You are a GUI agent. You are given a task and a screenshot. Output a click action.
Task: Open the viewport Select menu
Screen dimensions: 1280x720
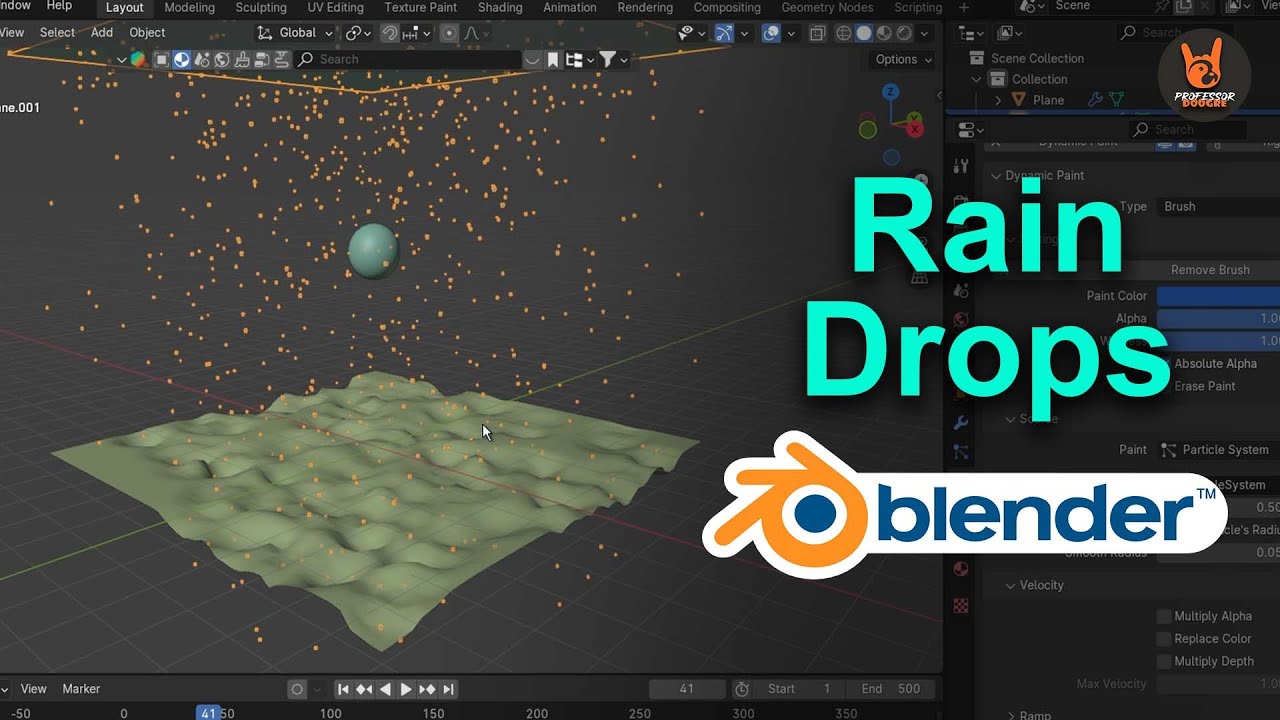tap(57, 32)
